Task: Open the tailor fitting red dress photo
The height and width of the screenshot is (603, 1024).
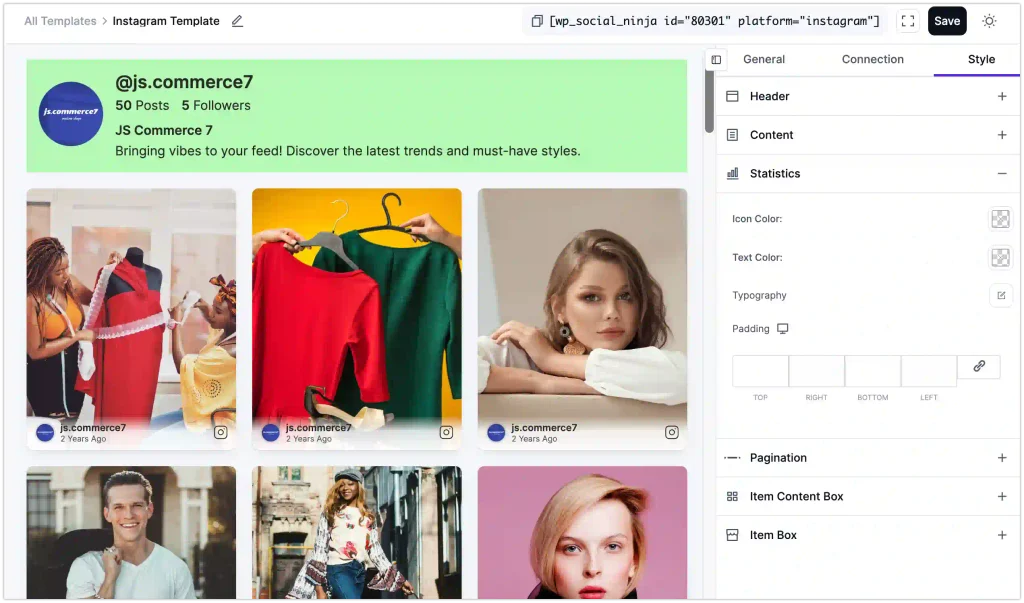Action: coord(131,319)
